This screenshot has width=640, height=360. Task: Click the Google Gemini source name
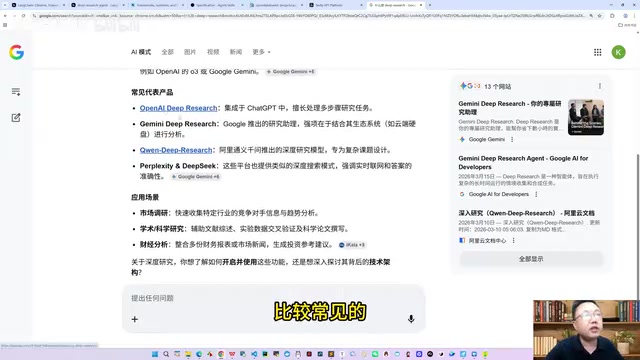(x=487, y=140)
